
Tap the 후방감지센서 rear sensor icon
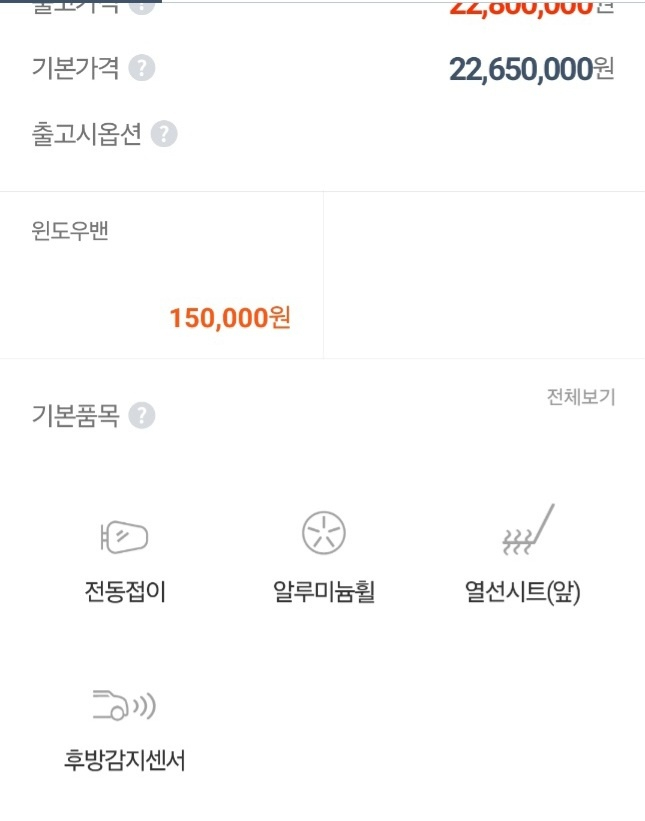coord(124,705)
